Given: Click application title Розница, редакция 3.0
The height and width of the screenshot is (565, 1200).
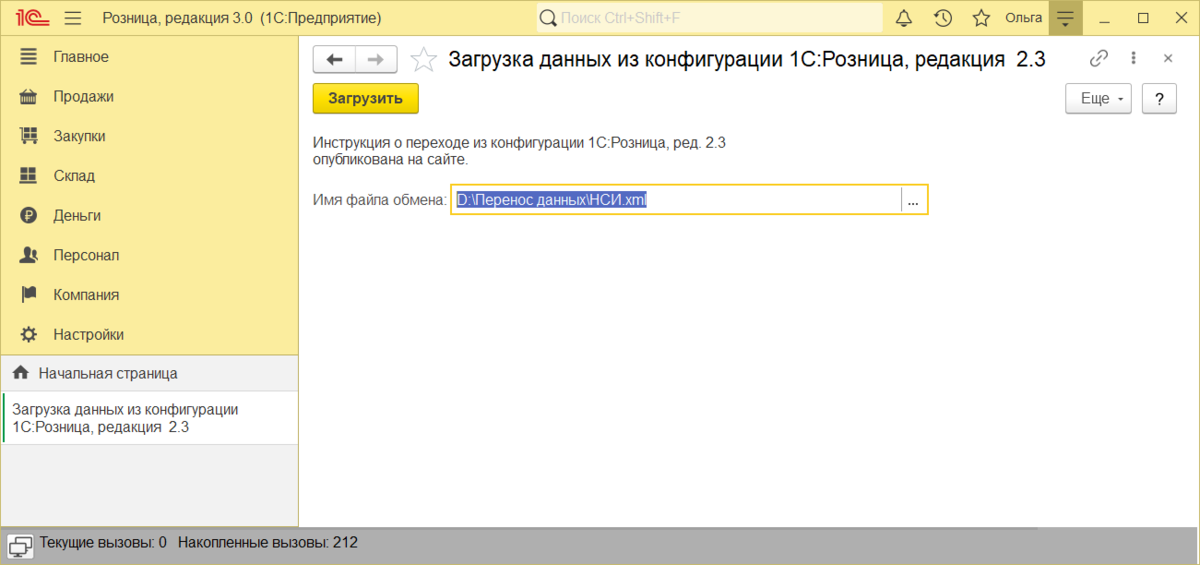Looking at the screenshot, I should pyautogui.click(x=242, y=18).
